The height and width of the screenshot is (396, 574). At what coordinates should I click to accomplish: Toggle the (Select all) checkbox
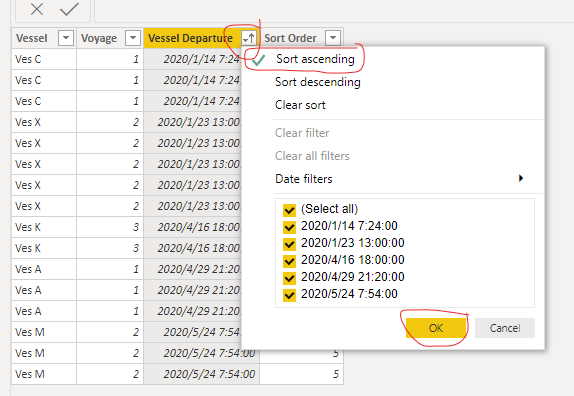tap(289, 210)
